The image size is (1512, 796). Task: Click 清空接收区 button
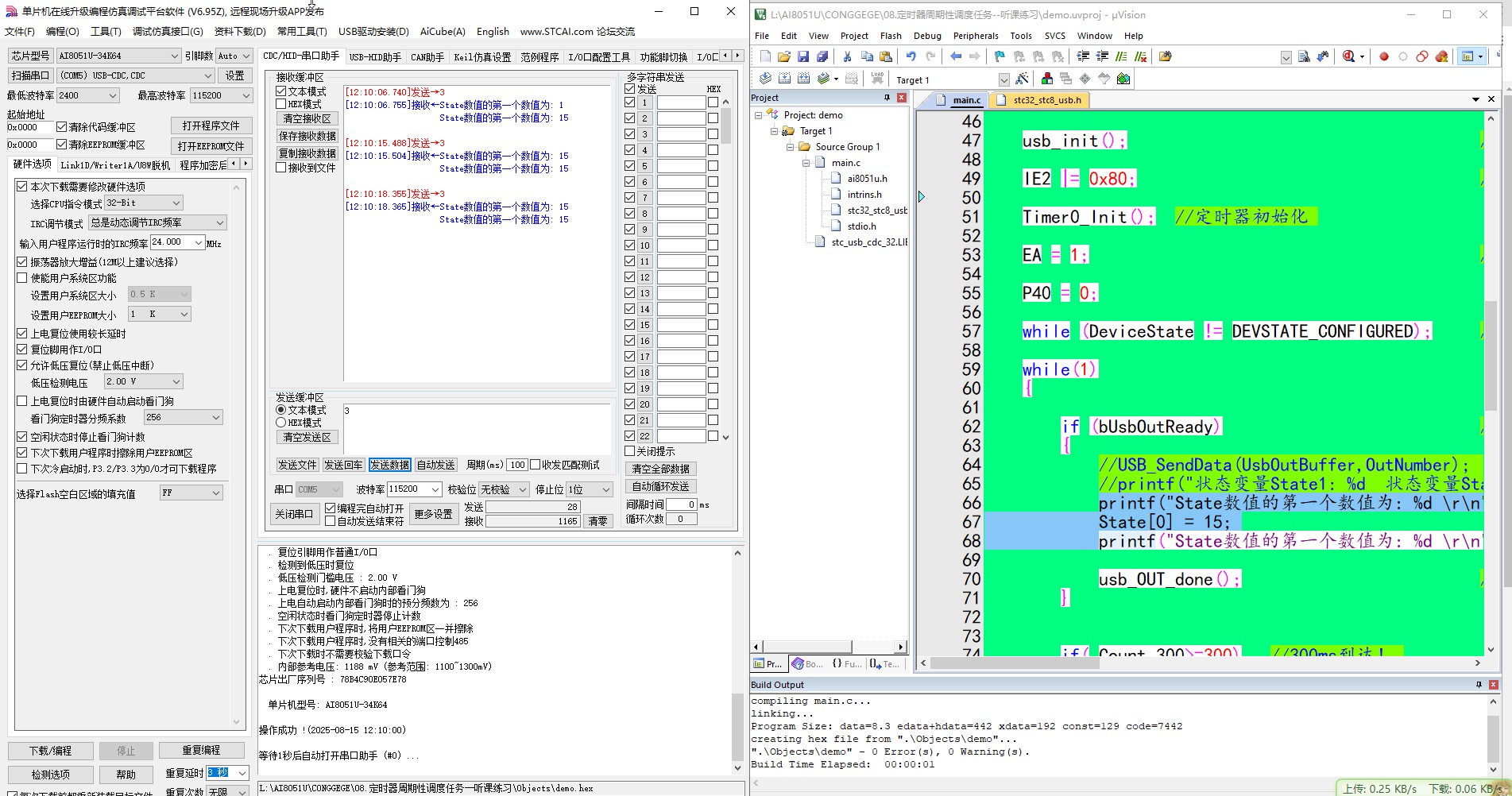[307, 118]
